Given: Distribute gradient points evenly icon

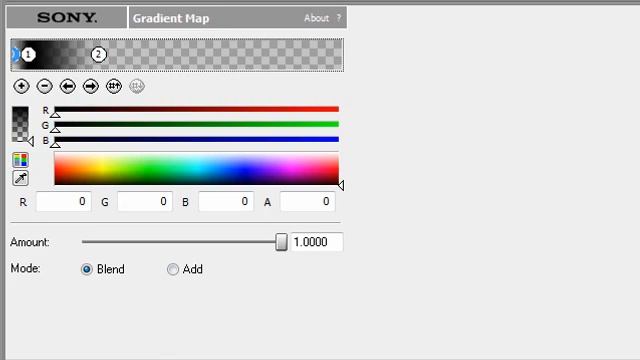Looking at the screenshot, I should (x=114, y=86).
